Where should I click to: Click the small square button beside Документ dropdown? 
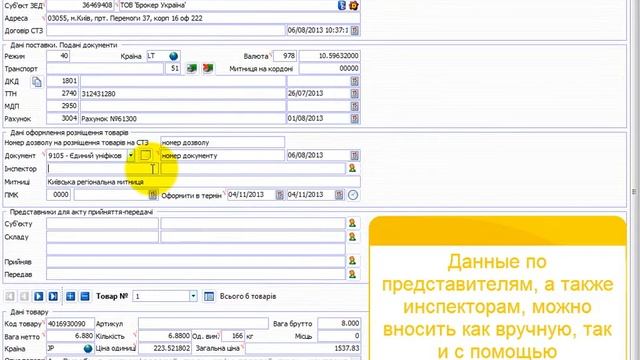click(x=145, y=155)
